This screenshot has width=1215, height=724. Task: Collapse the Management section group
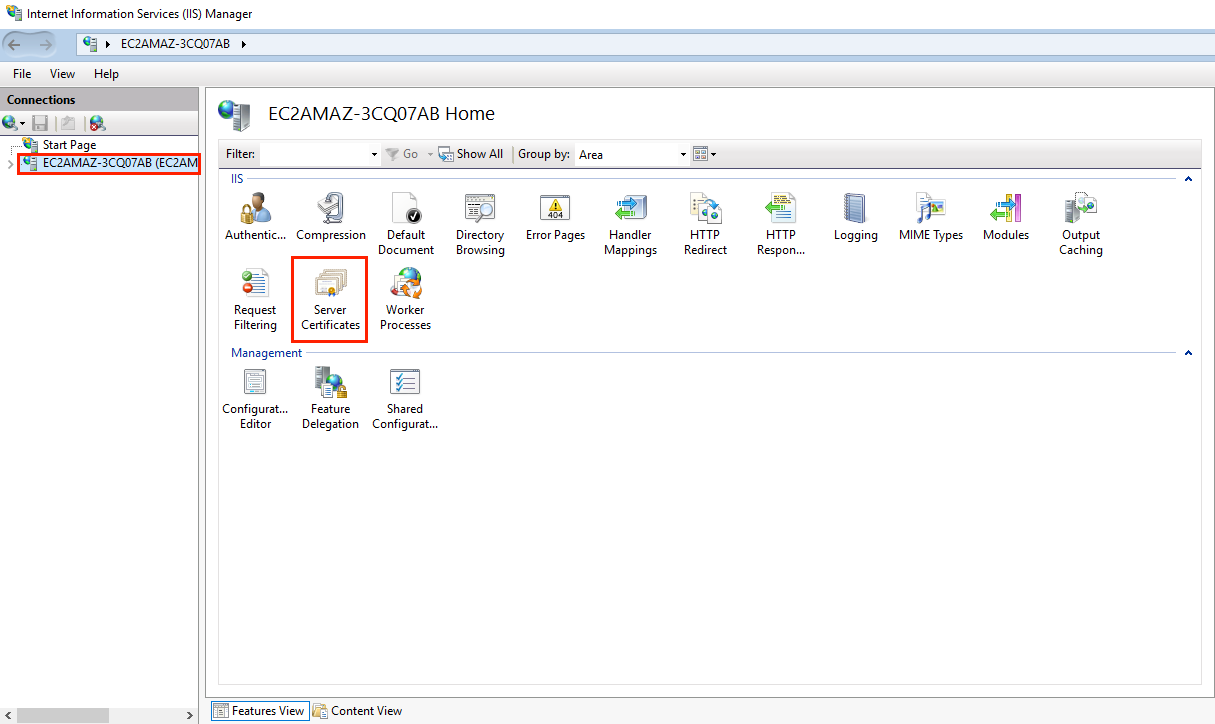click(1188, 353)
